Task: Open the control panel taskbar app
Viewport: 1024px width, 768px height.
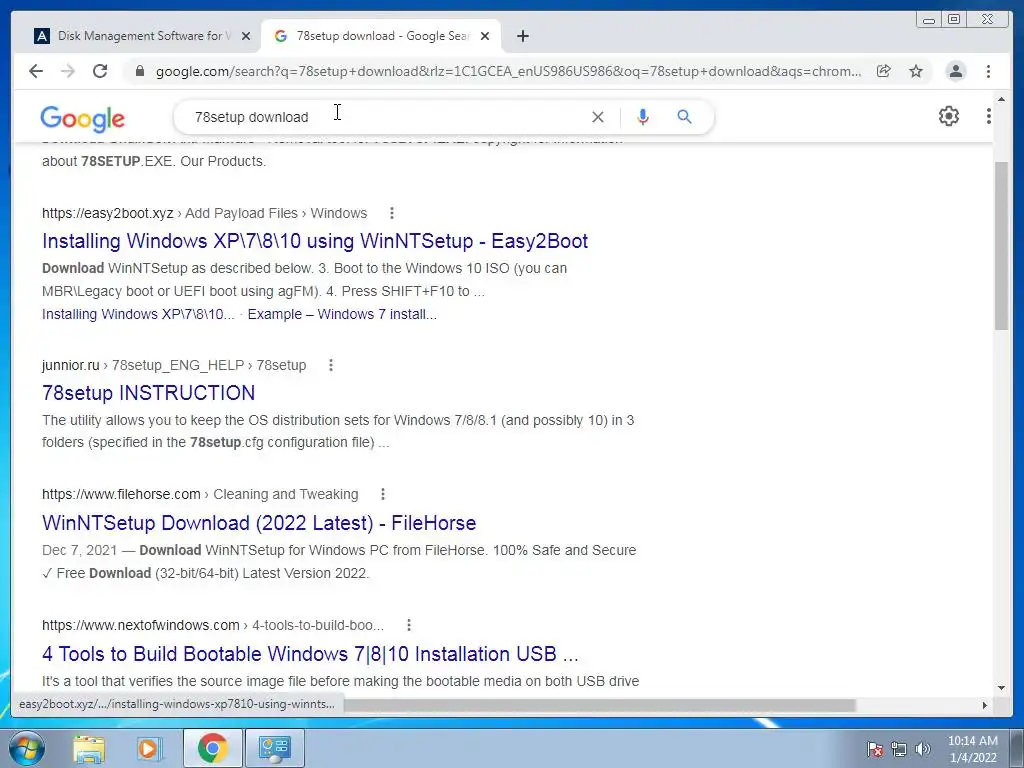Action: coord(274,748)
